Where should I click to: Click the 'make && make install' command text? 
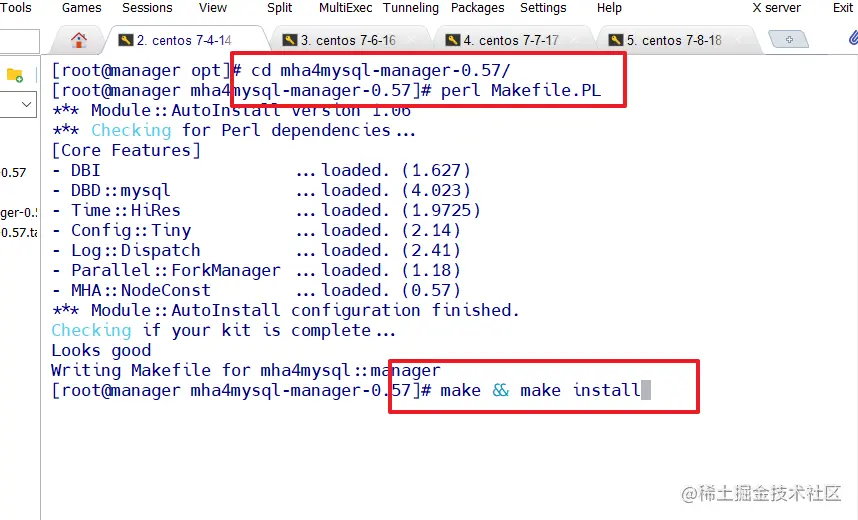pyautogui.click(x=541, y=390)
